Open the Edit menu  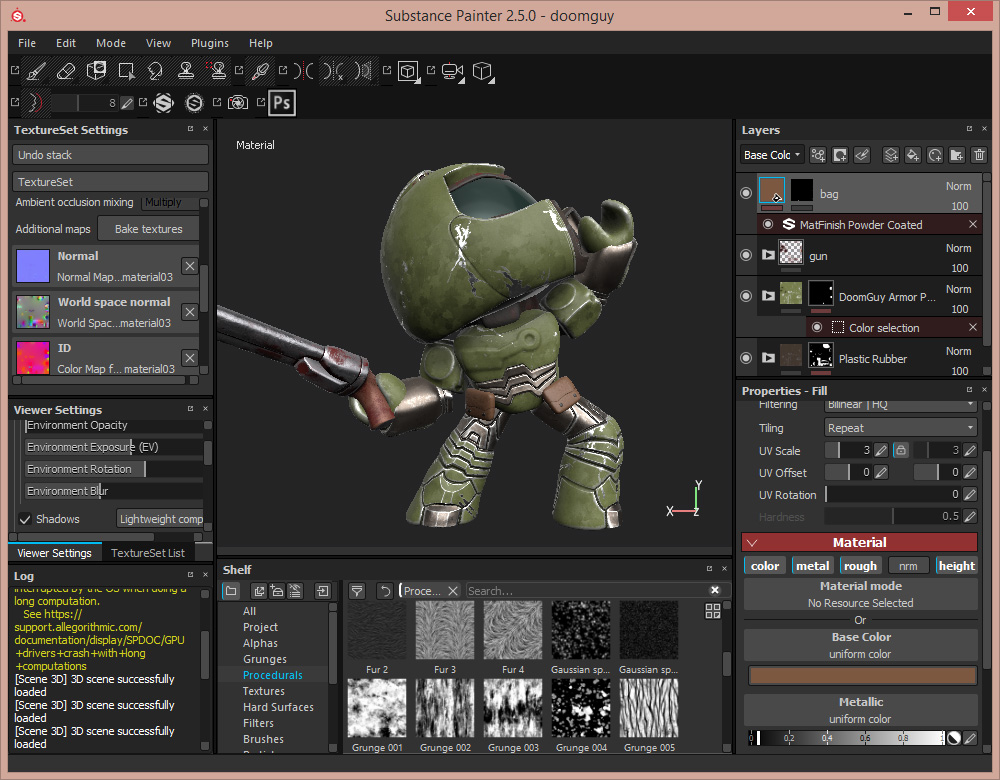click(66, 43)
